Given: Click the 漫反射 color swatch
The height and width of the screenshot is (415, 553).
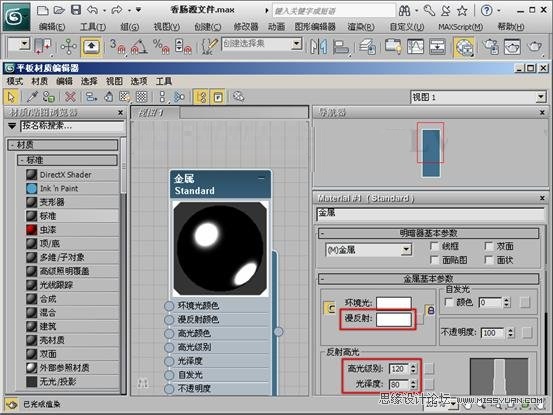Looking at the screenshot, I should (394, 319).
